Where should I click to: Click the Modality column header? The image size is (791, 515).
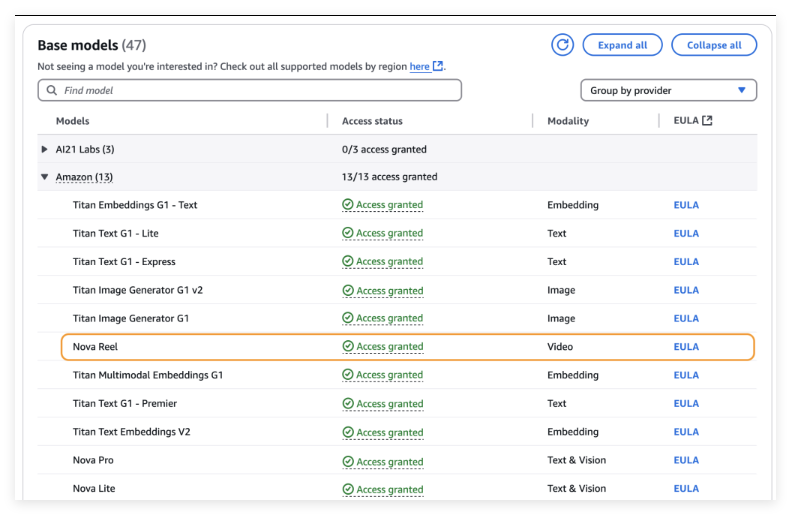pyautogui.click(x=568, y=121)
